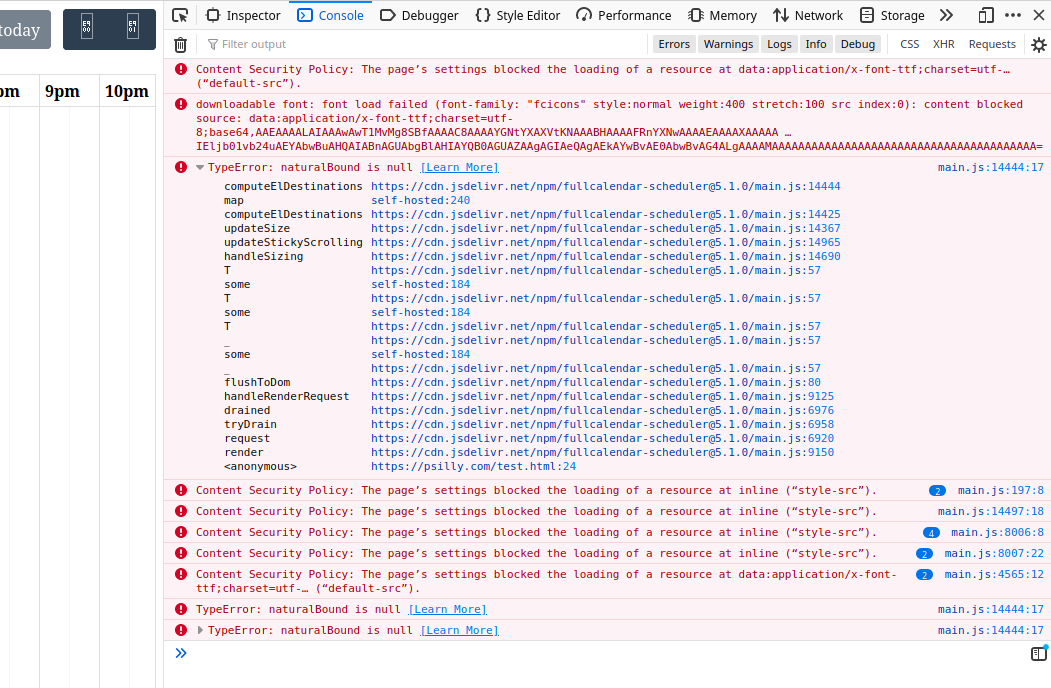This screenshot has height=688, width=1051.
Task: Click repeat badge 4 on style-src error
Action: click(x=931, y=533)
